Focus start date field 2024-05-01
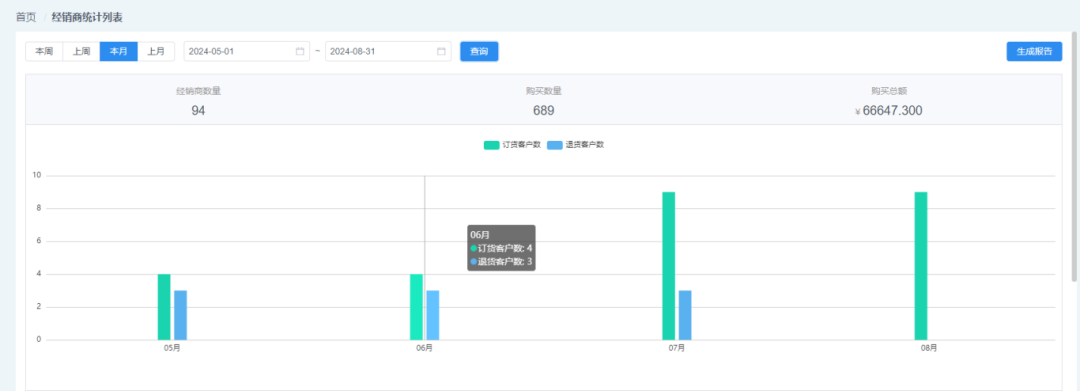 tap(247, 52)
